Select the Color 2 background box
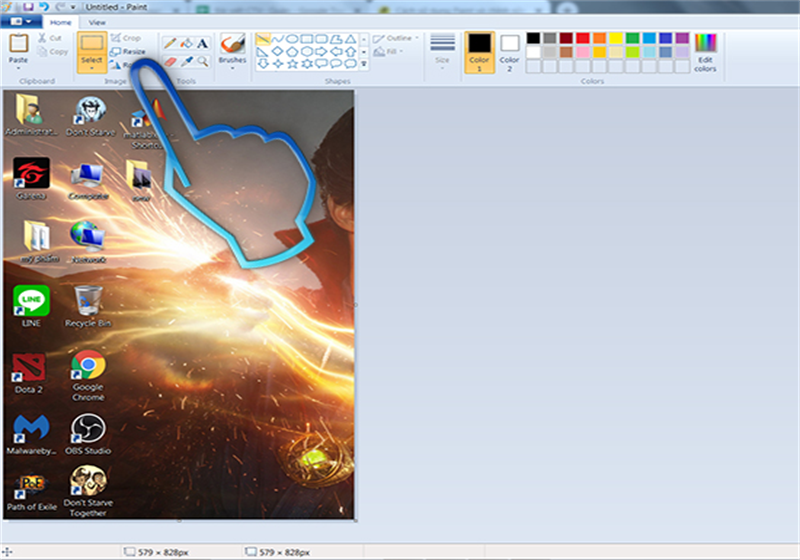This screenshot has height=560, width=800. (509, 52)
